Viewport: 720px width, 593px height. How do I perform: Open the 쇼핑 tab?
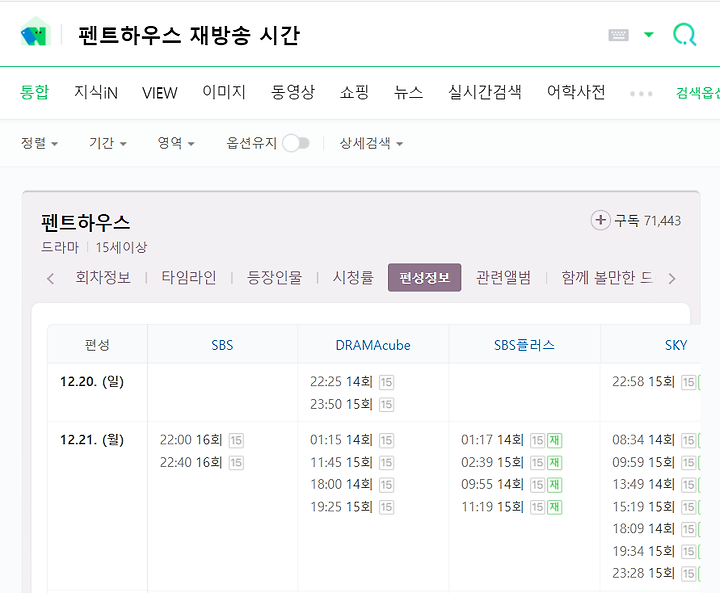(354, 92)
